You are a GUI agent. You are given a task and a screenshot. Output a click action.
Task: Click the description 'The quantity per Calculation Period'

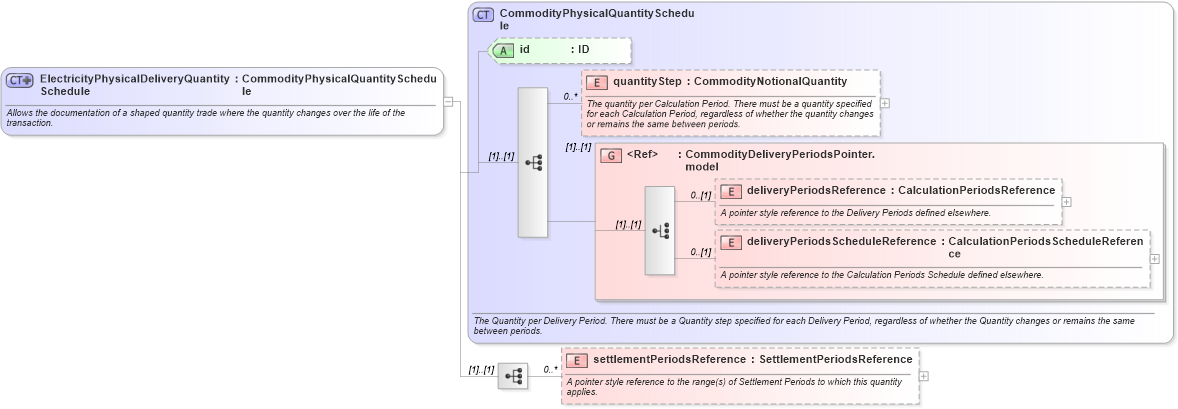click(730, 114)
